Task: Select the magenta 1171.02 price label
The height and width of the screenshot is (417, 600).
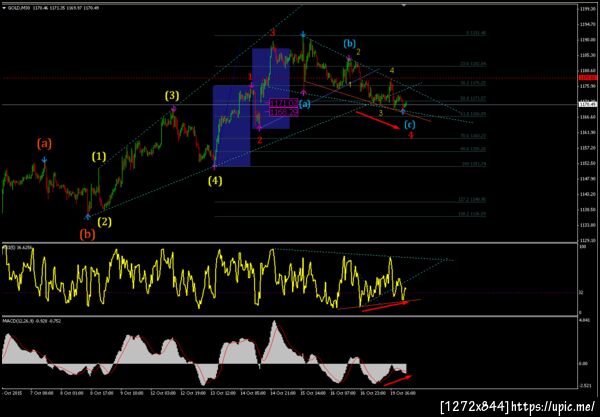Action: [284, 103]
